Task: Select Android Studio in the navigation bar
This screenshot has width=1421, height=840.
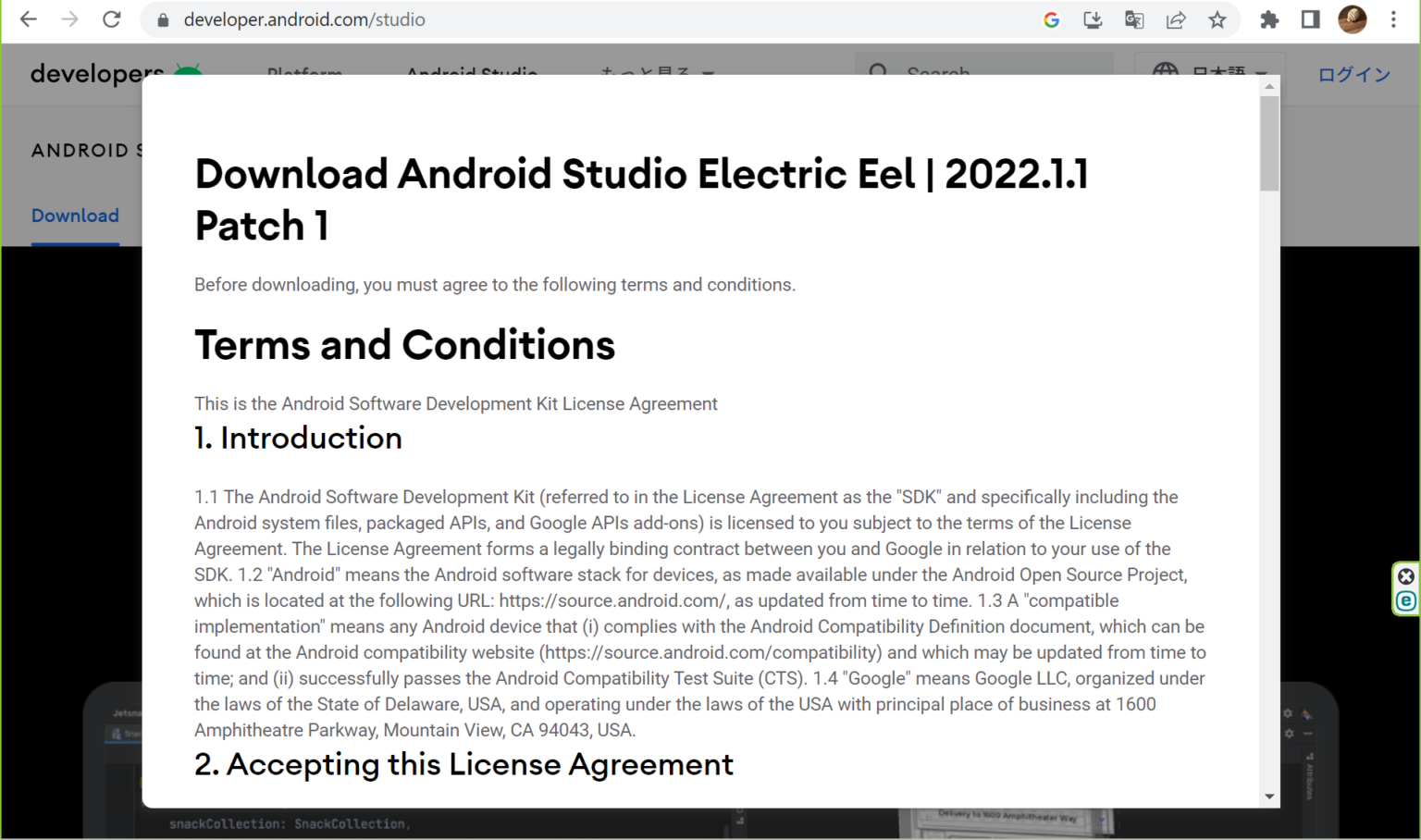Action: click(471, 75)
